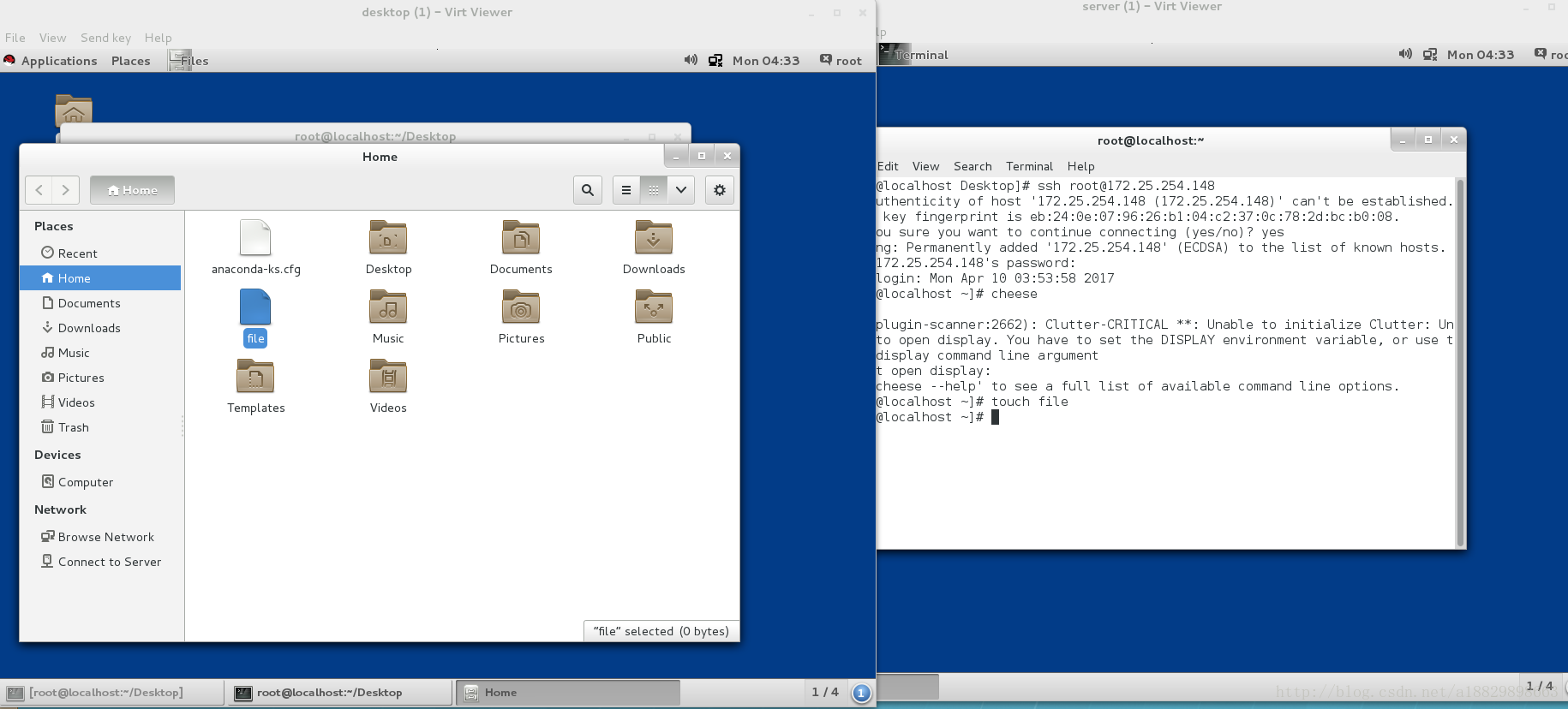Image resolution: width=1568 pixels, height=709 pixels.
Task: Expand the view options dropdown arrow
Action: [681, 190]
